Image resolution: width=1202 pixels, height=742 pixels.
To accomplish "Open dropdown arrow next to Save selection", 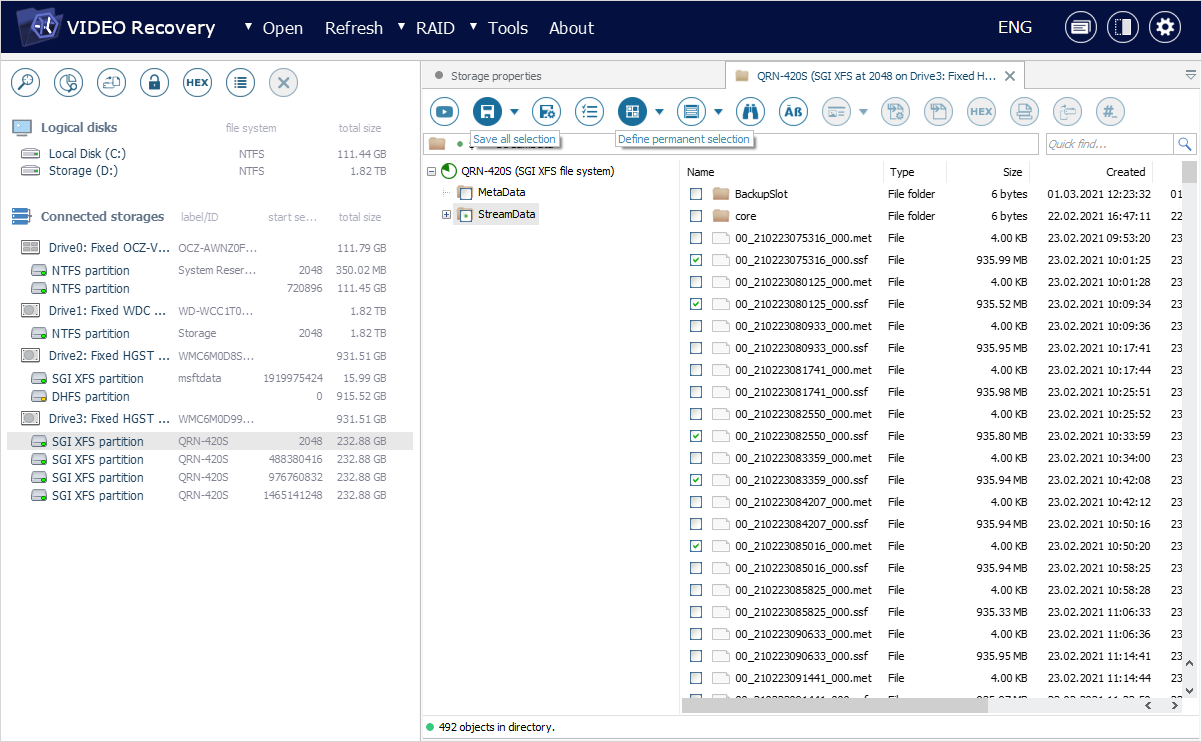I will (514, 111).
